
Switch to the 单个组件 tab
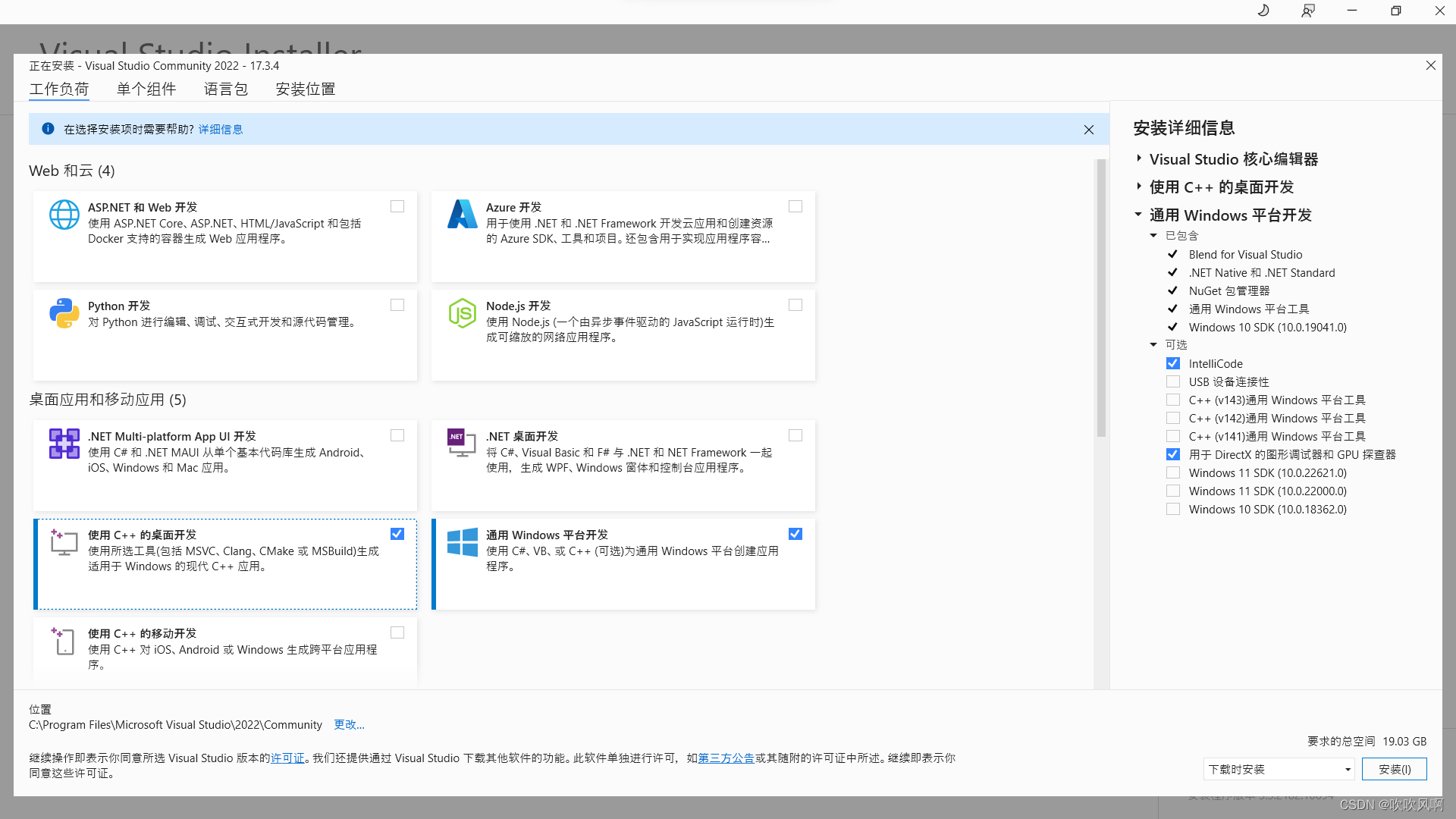tap(146, 89)
